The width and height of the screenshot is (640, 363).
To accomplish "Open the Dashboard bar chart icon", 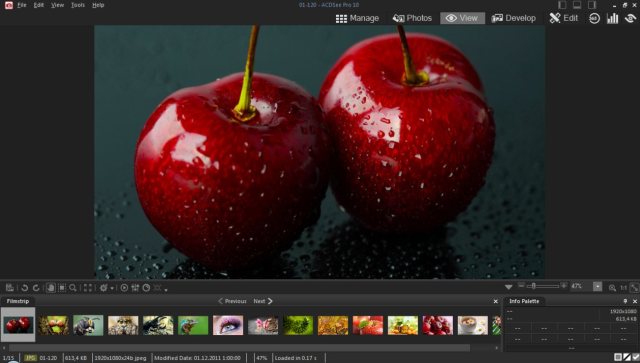I will [x=612, y=18].
